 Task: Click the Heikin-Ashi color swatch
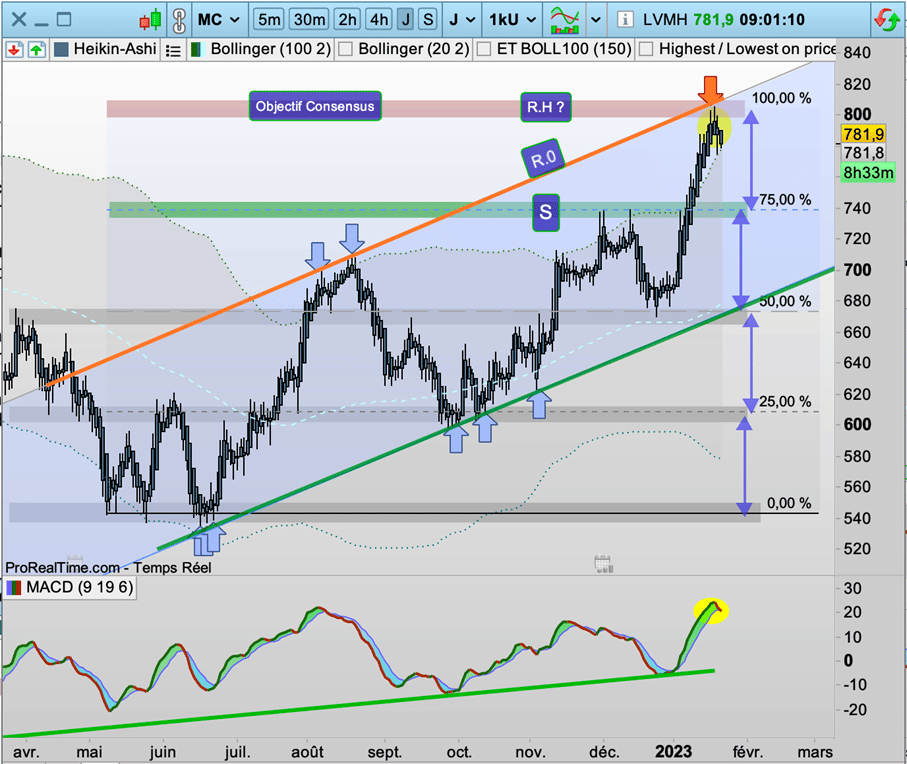point(61,50)
